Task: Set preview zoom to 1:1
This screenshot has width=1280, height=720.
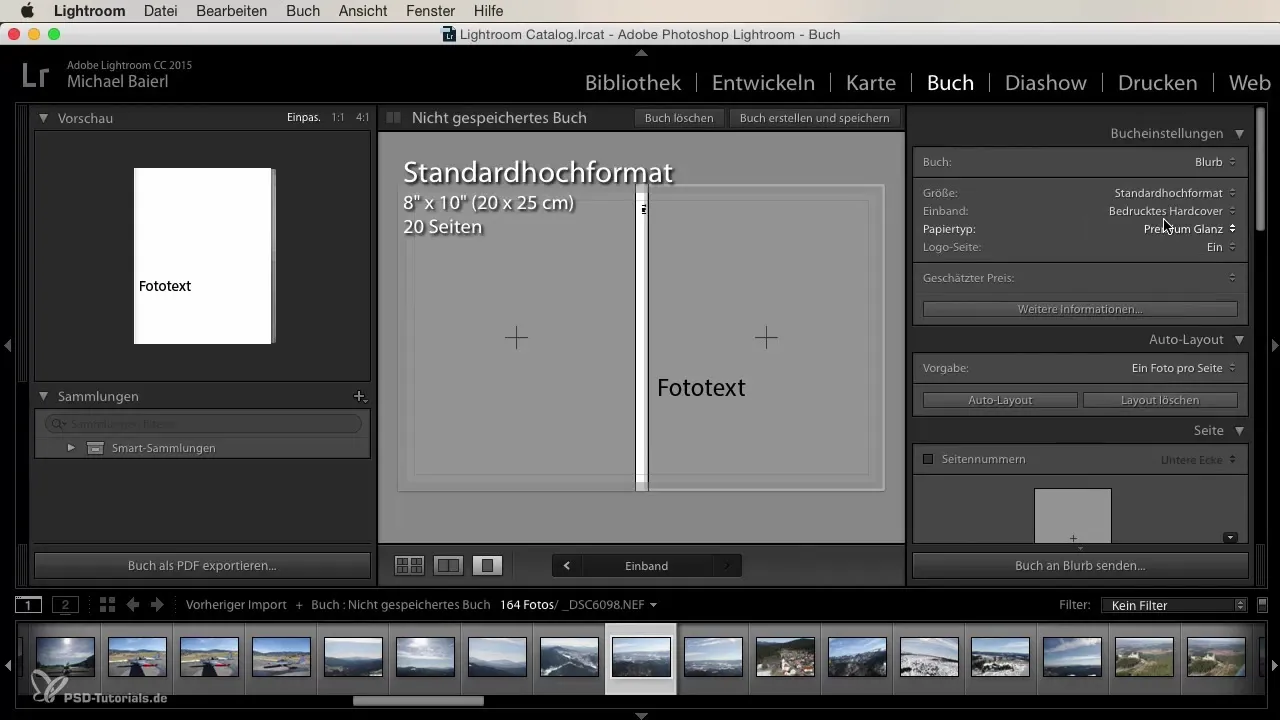Action: click(338, 118)
